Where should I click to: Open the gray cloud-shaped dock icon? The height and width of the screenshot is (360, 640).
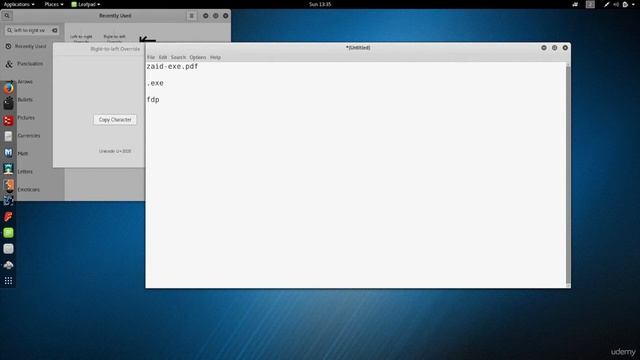click(x=8, y=265)
